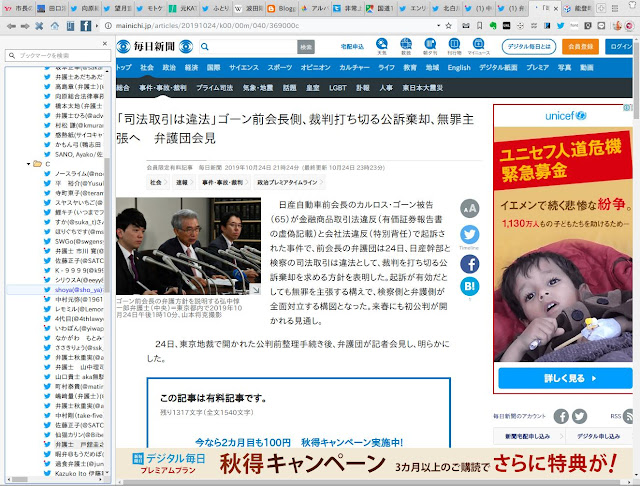640x486 pixels.
Task: Open the press conference photo thumbnail
Action: coord(188,246)
